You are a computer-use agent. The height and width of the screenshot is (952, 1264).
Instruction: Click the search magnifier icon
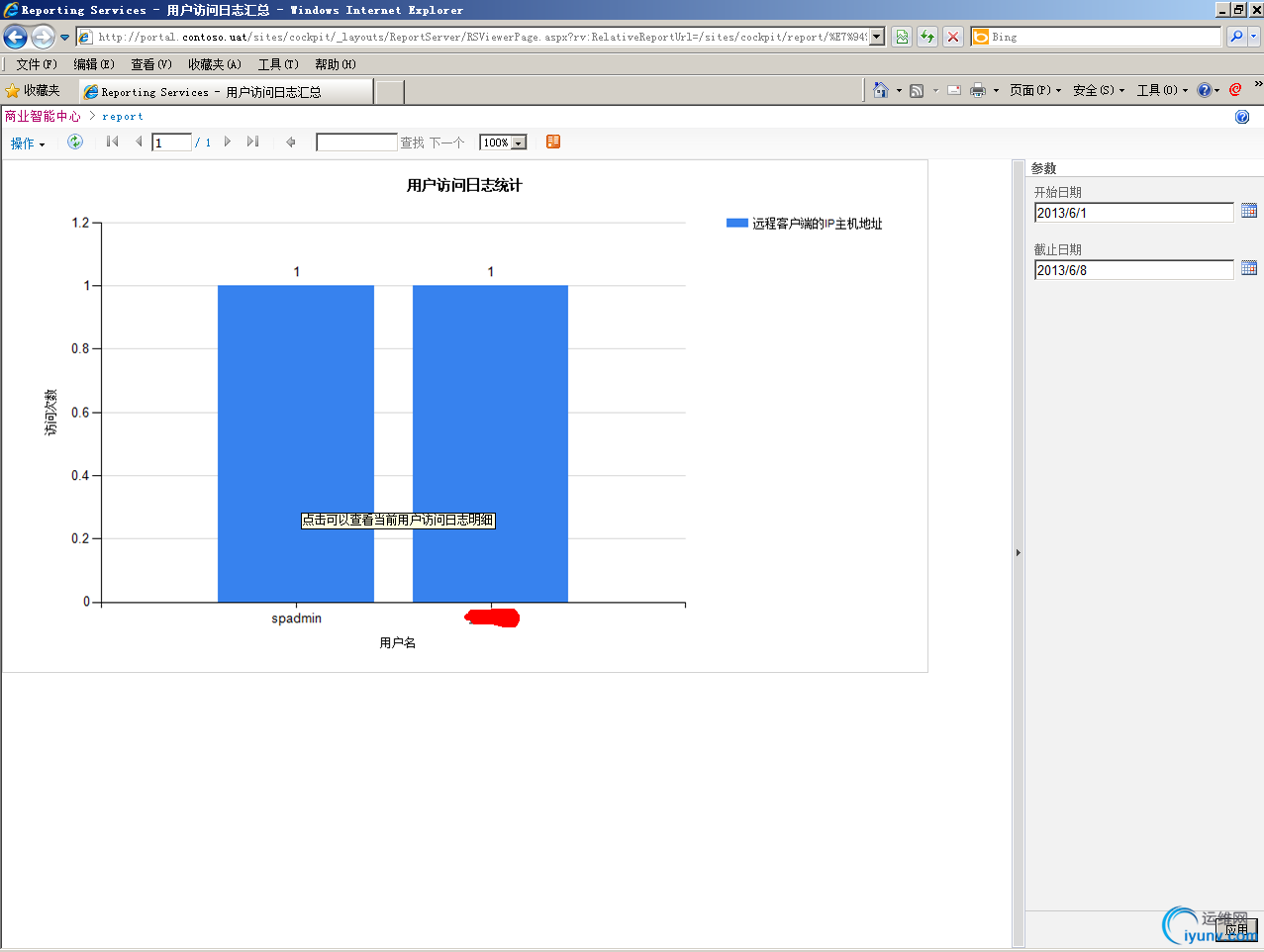click(x=1236, y=37)
